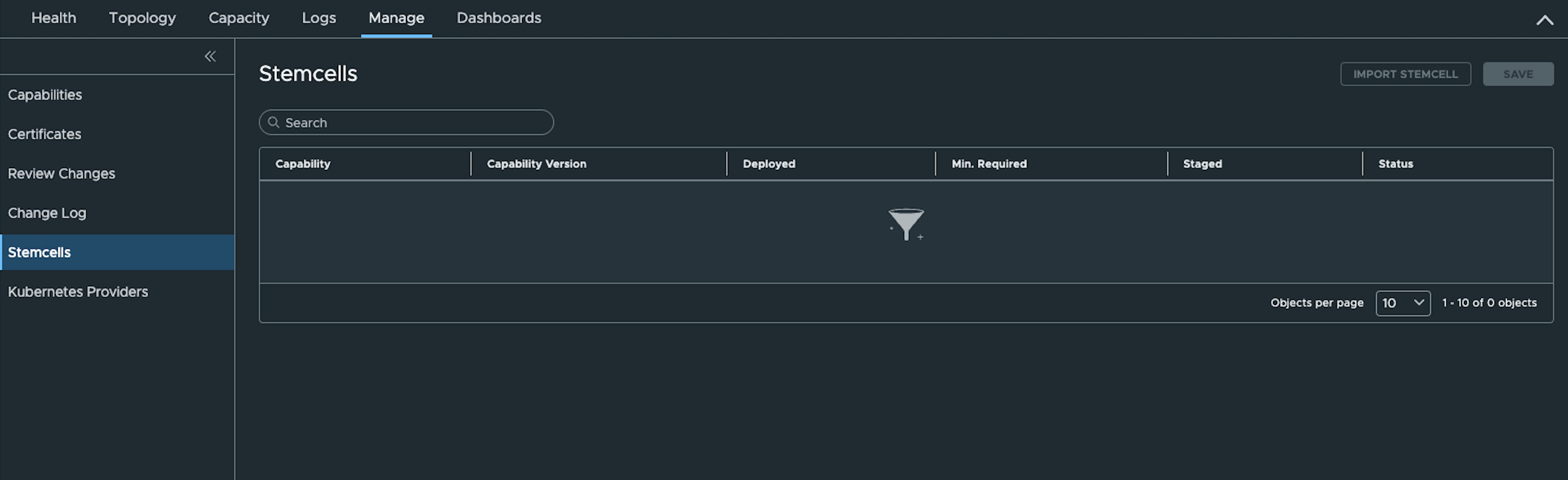Collapse the sidebar with double-chevron icon

[210, 56]
